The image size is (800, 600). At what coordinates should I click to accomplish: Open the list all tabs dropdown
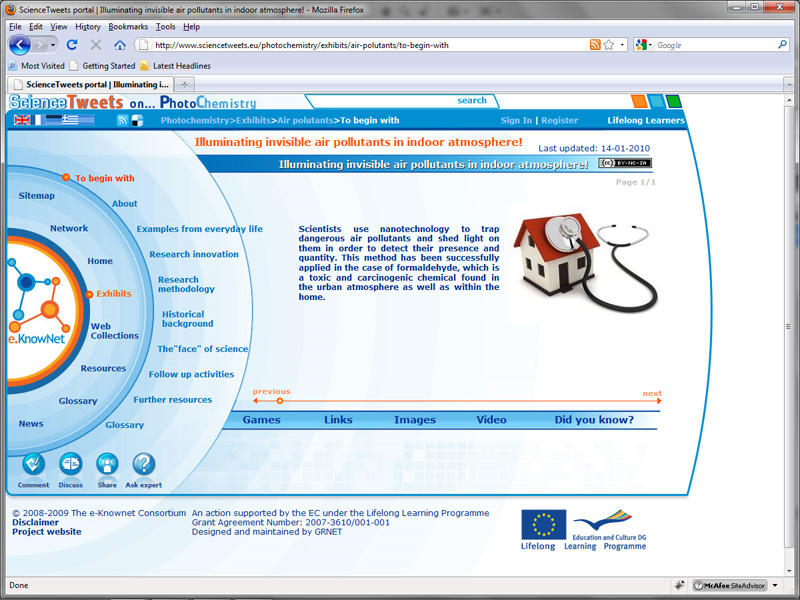point(789,84)
